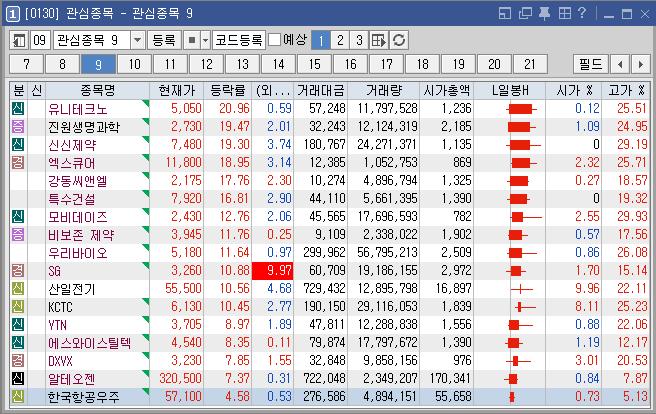Click the 신 badge icon for 산일전기

(x=18, y=289)
